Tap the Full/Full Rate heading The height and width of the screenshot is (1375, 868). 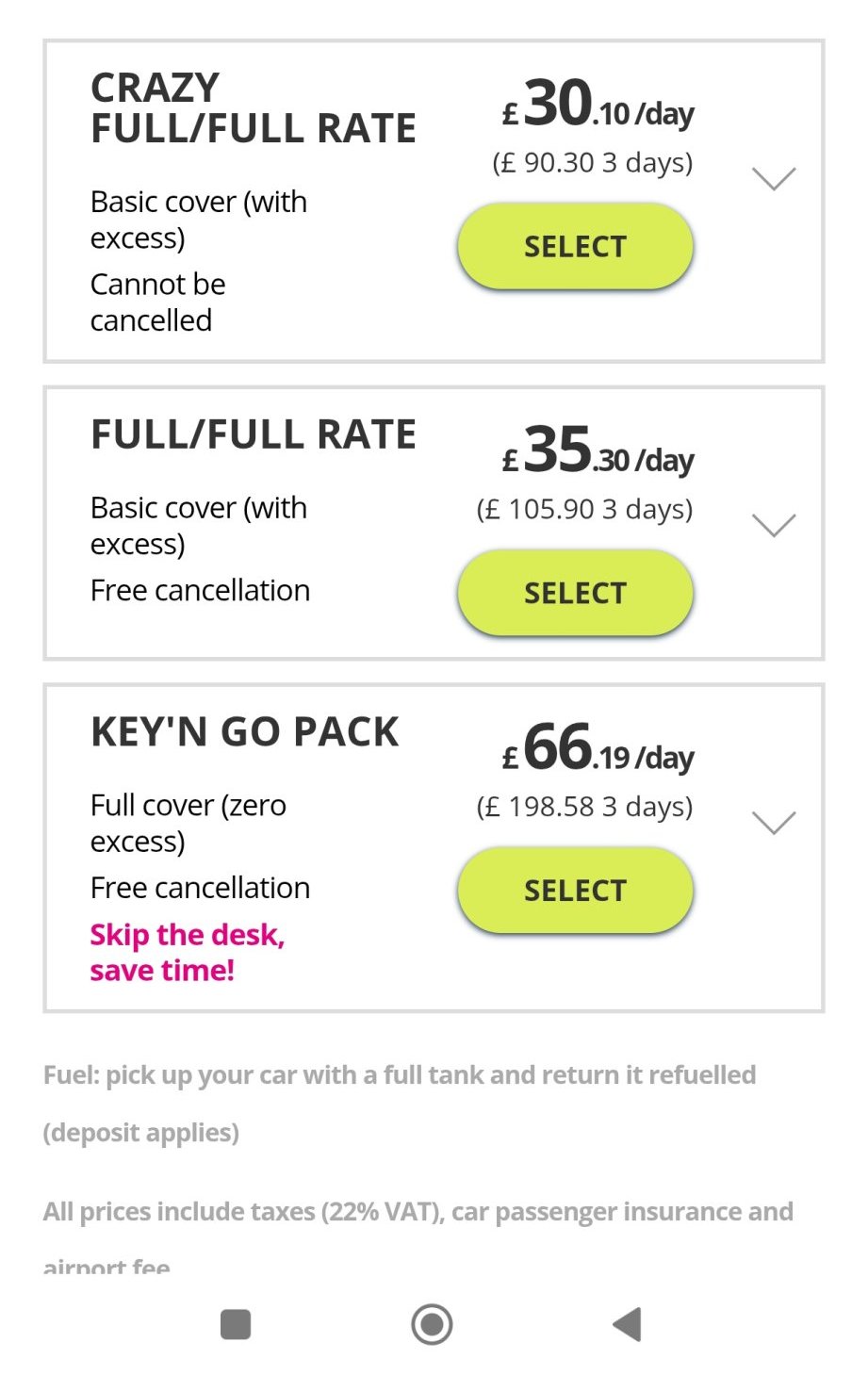253,434
